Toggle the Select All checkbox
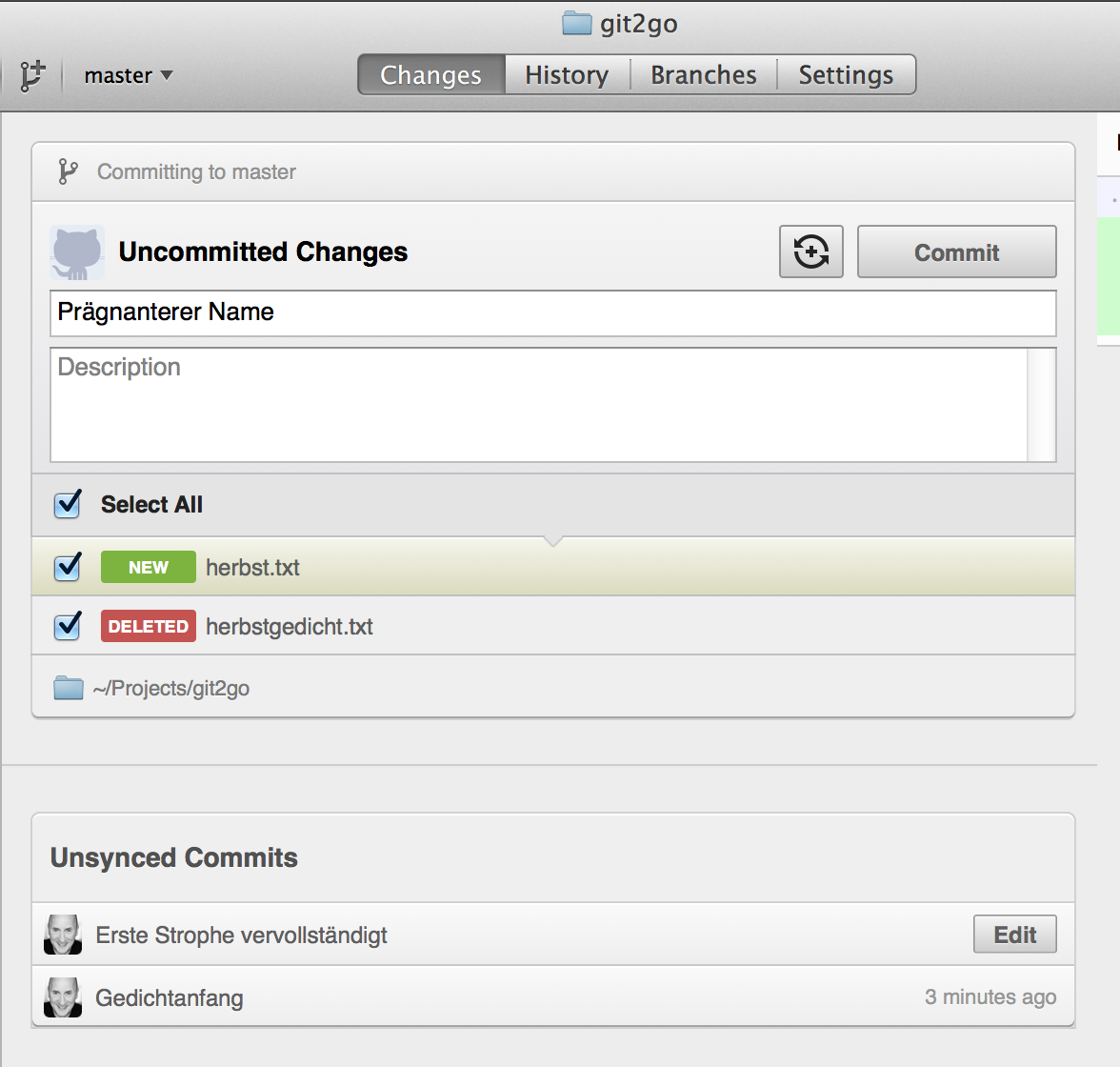Screen dimensions: 1120x1067 coord(68,504)
